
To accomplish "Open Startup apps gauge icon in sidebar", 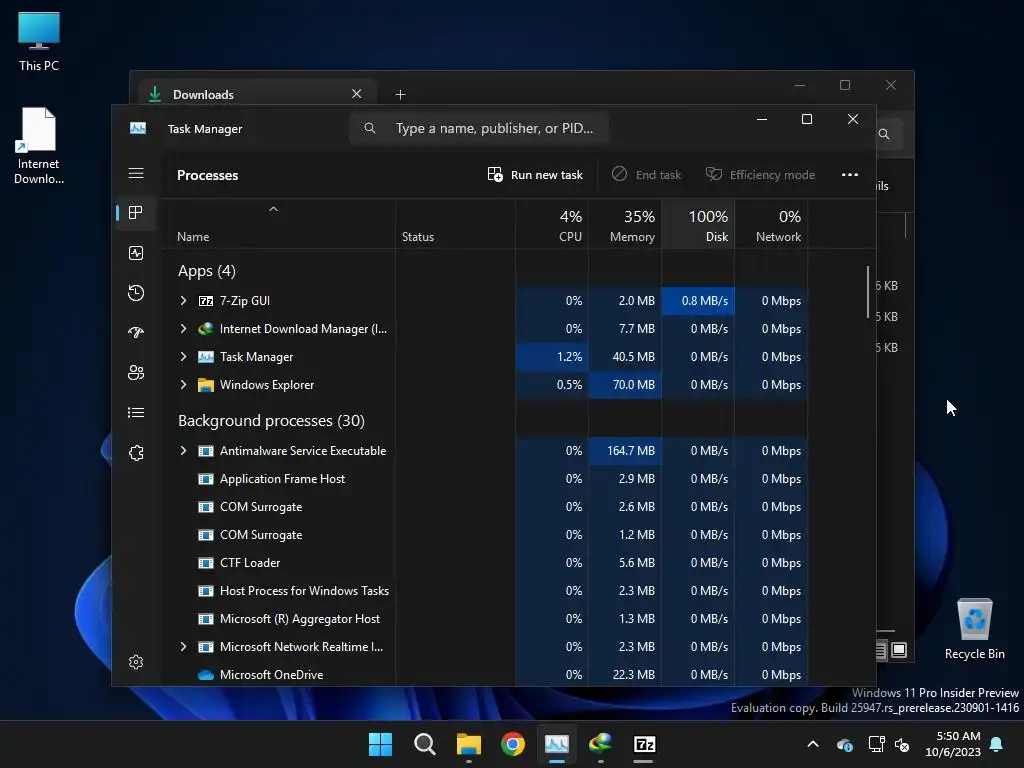I will coord(136,332).
